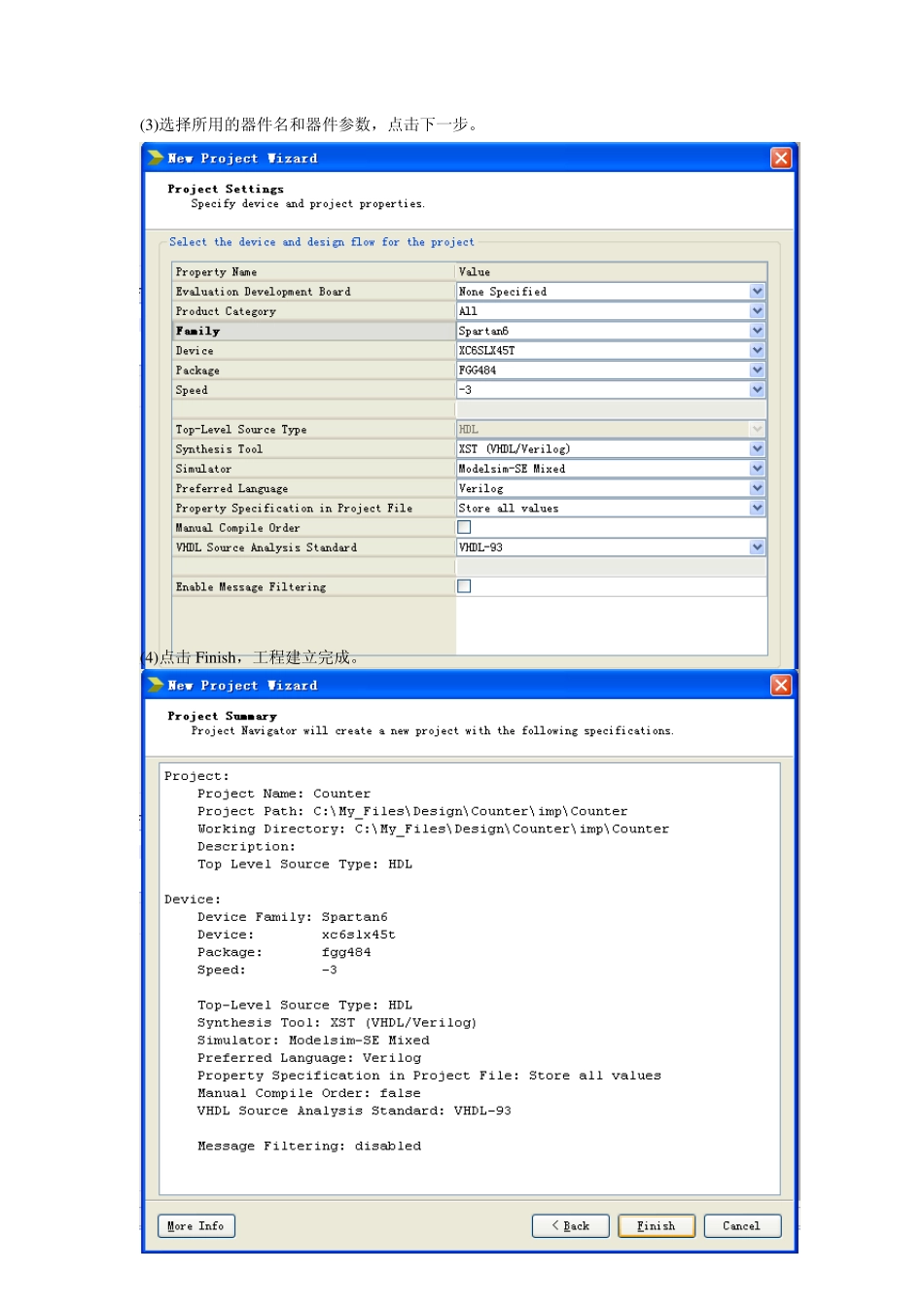The image size is (924, 1307).
Task: Go back with the Back button
Action: pos(571,1226)
